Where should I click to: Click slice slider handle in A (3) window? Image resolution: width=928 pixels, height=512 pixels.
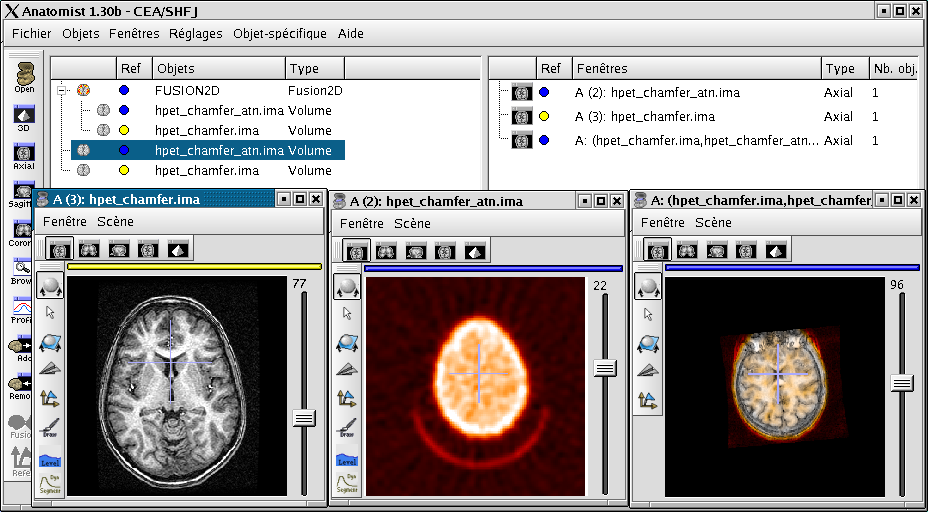(304, 418)
